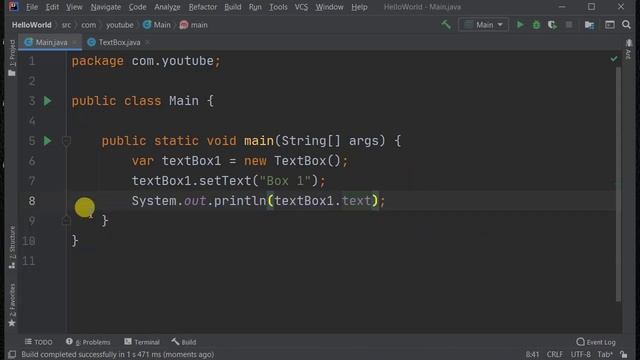Screen dimensions: 640x360
Task: Open the TODO tool window
Action: coord(38,342)
